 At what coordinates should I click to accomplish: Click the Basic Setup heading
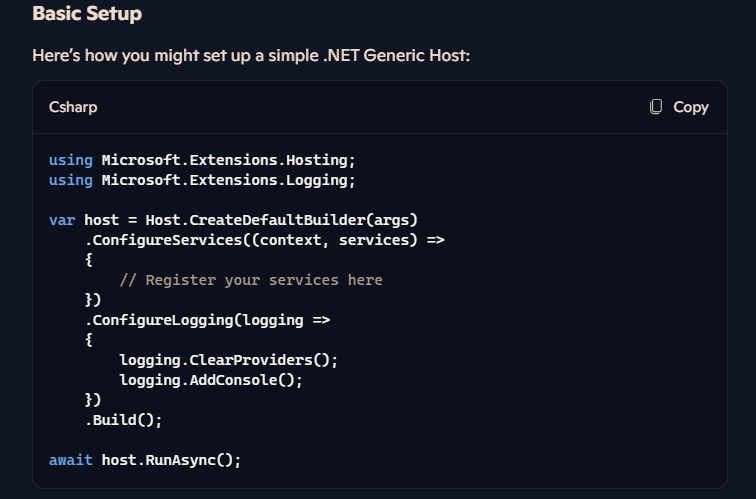click(87, 13)
